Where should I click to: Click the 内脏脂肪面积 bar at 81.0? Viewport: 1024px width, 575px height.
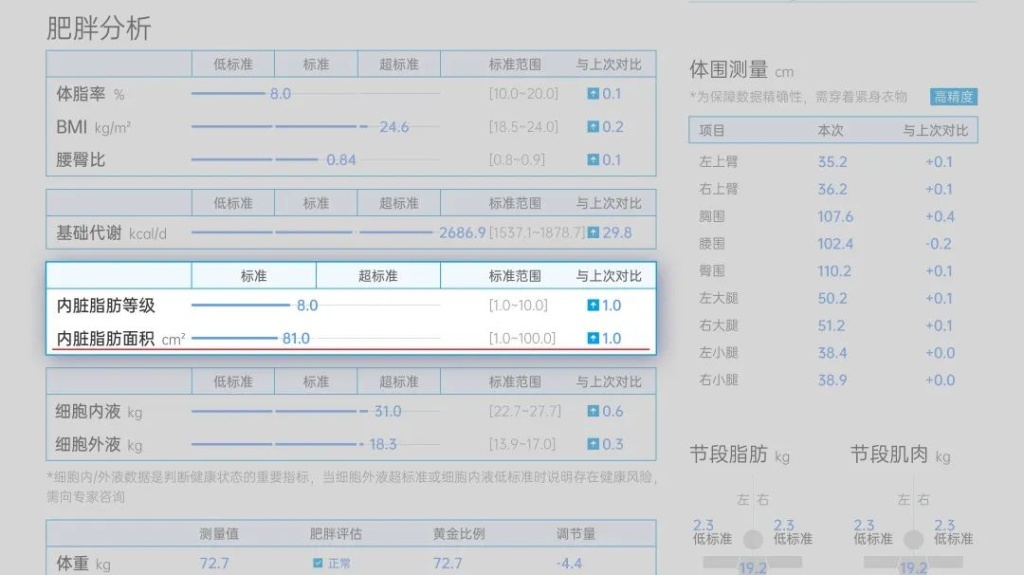234,339
